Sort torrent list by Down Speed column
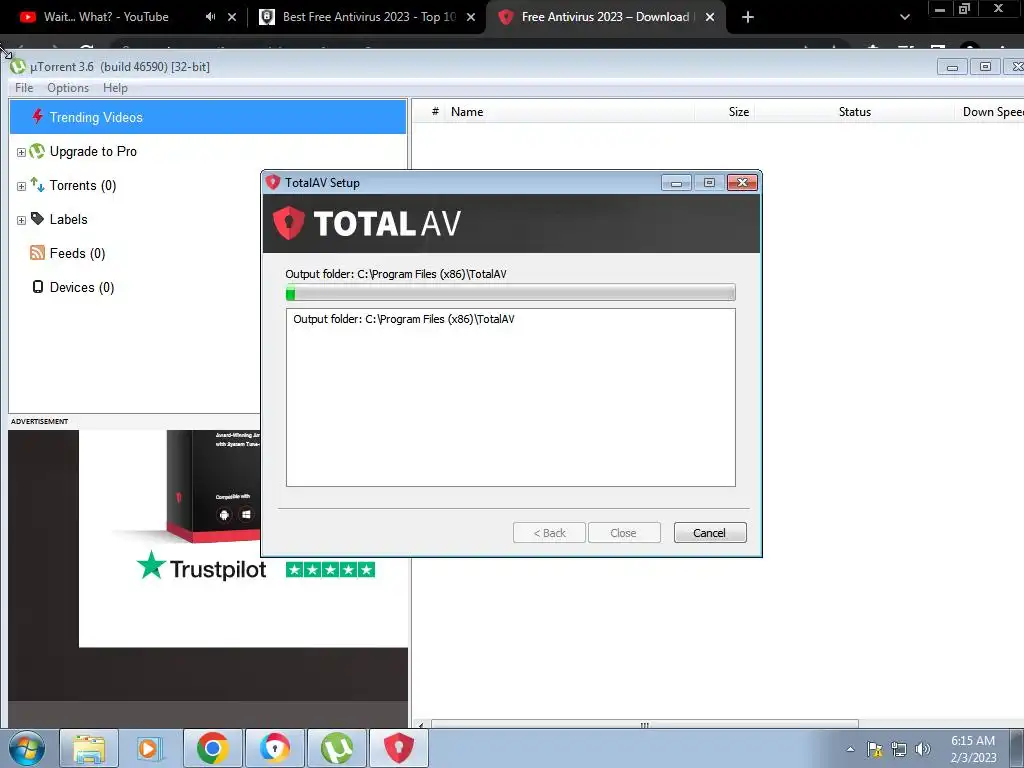 [x=993, y=112]
